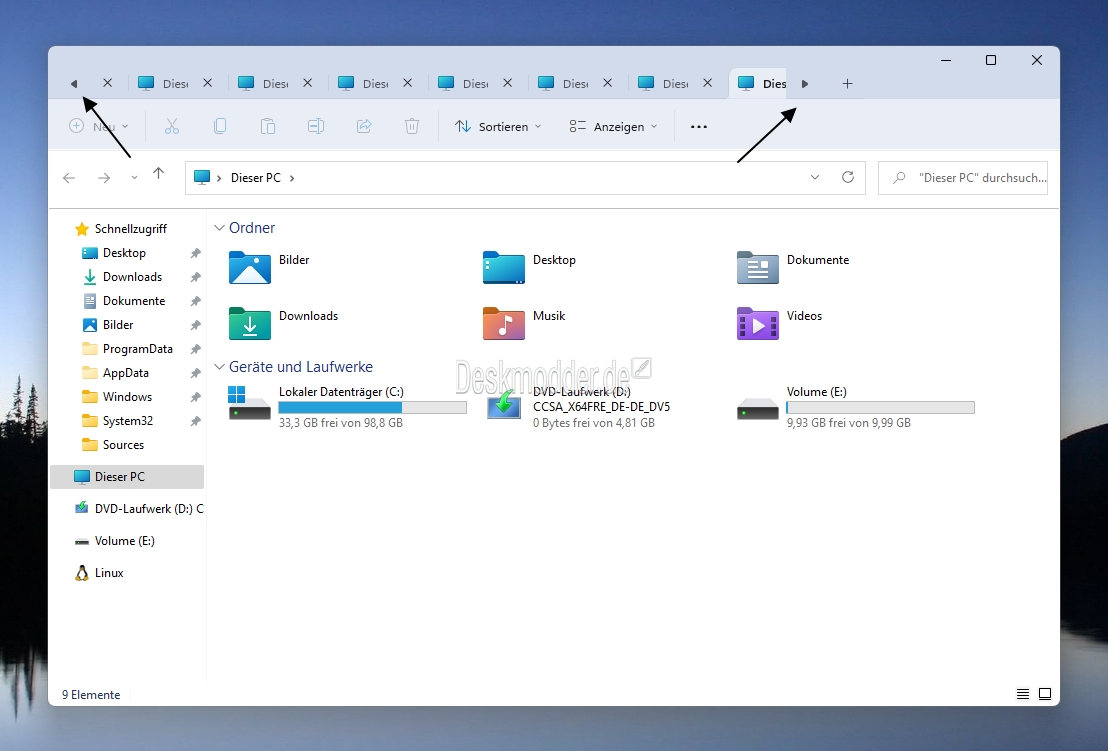
Task: Select the Bilder folder in main pane
Action: tap(270, 268)
